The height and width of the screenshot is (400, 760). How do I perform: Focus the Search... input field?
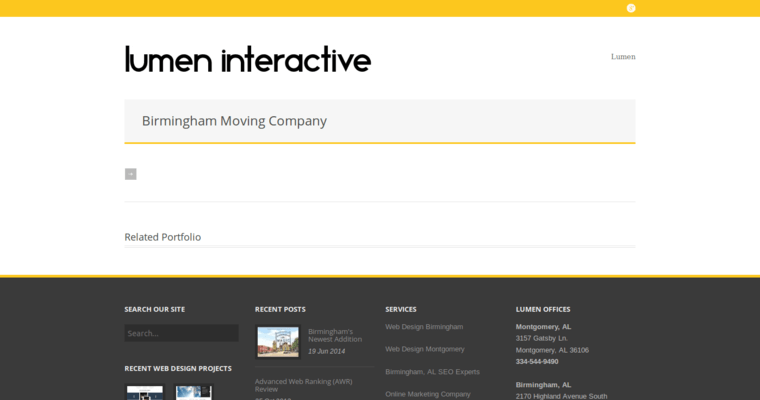tap(181, 333)
